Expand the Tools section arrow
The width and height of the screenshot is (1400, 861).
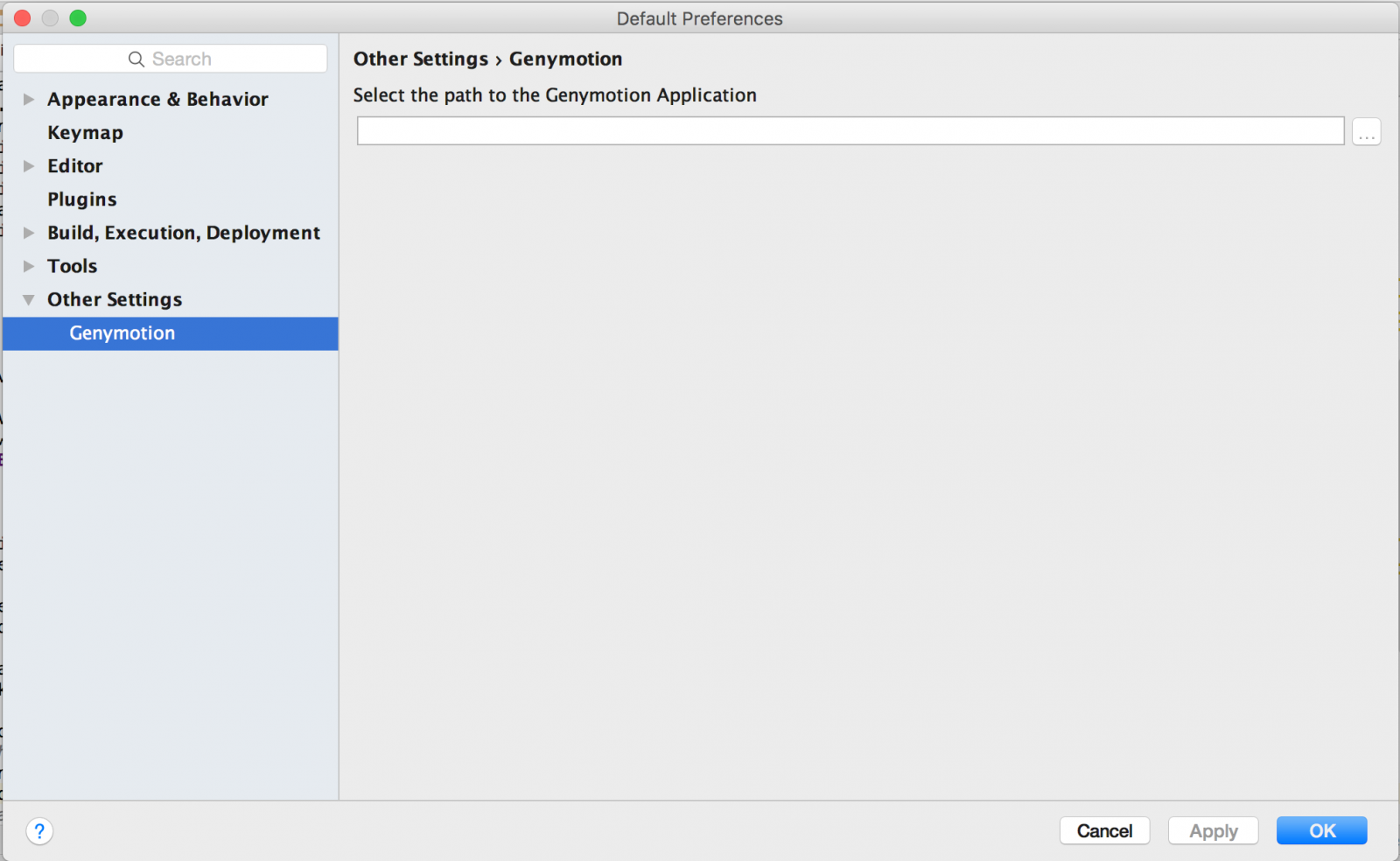coord(29,265)
